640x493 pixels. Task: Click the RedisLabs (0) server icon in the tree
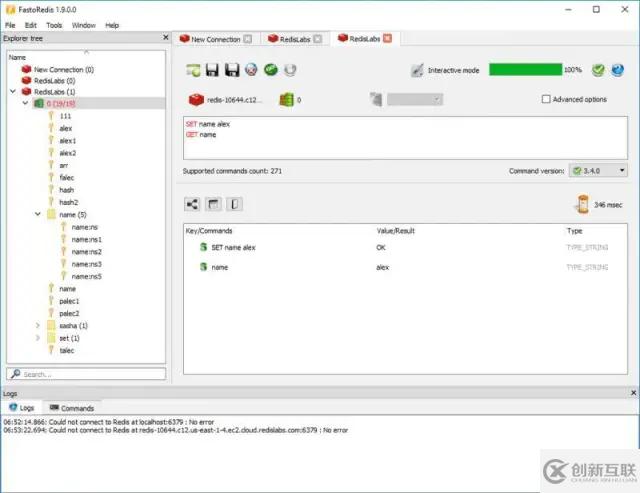tap(27, 80)
